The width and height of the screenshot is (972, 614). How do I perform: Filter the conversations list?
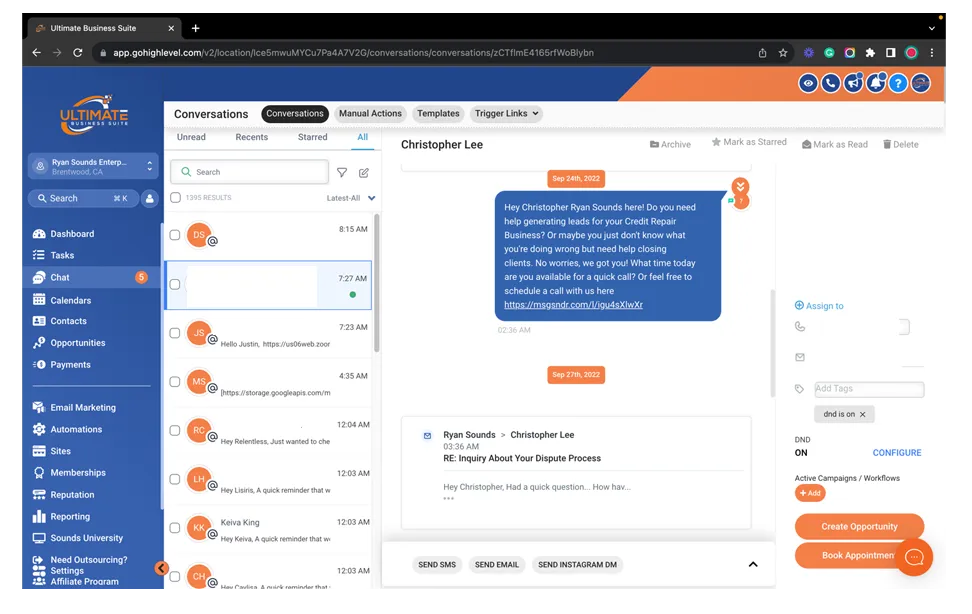pyautogui.click(x=342, y=172)
